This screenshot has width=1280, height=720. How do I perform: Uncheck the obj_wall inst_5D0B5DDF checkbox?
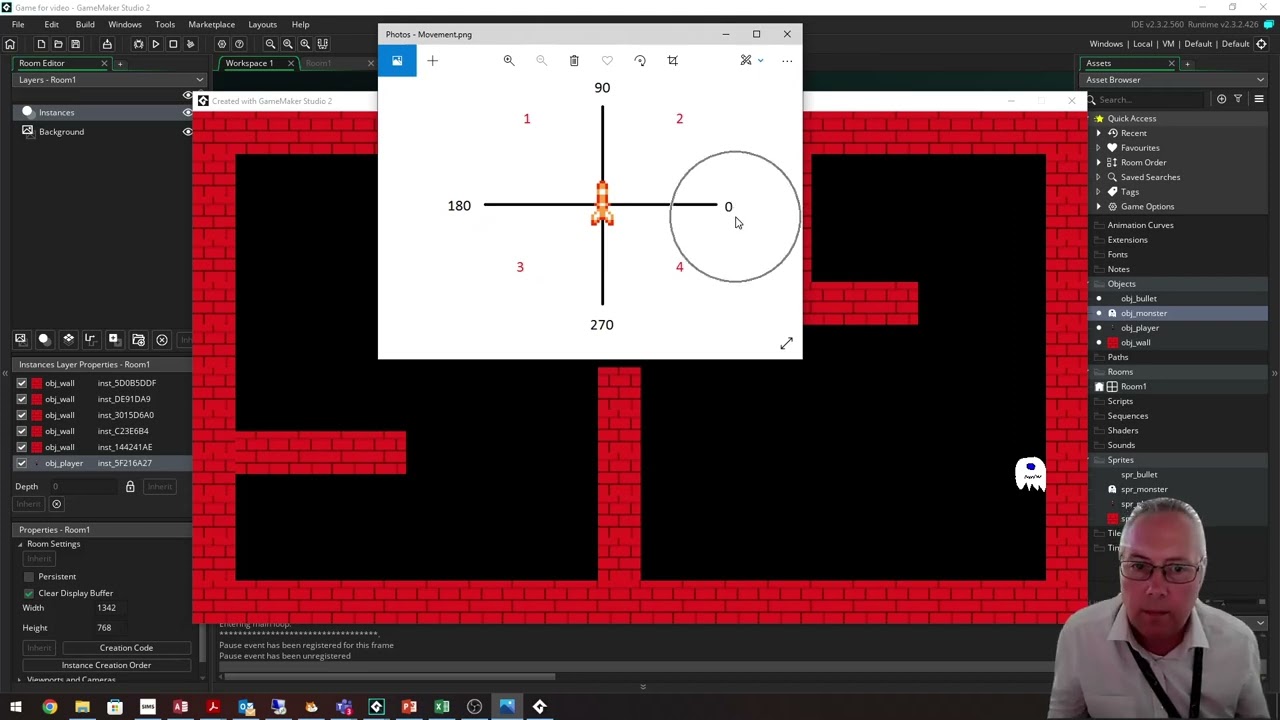21,383
